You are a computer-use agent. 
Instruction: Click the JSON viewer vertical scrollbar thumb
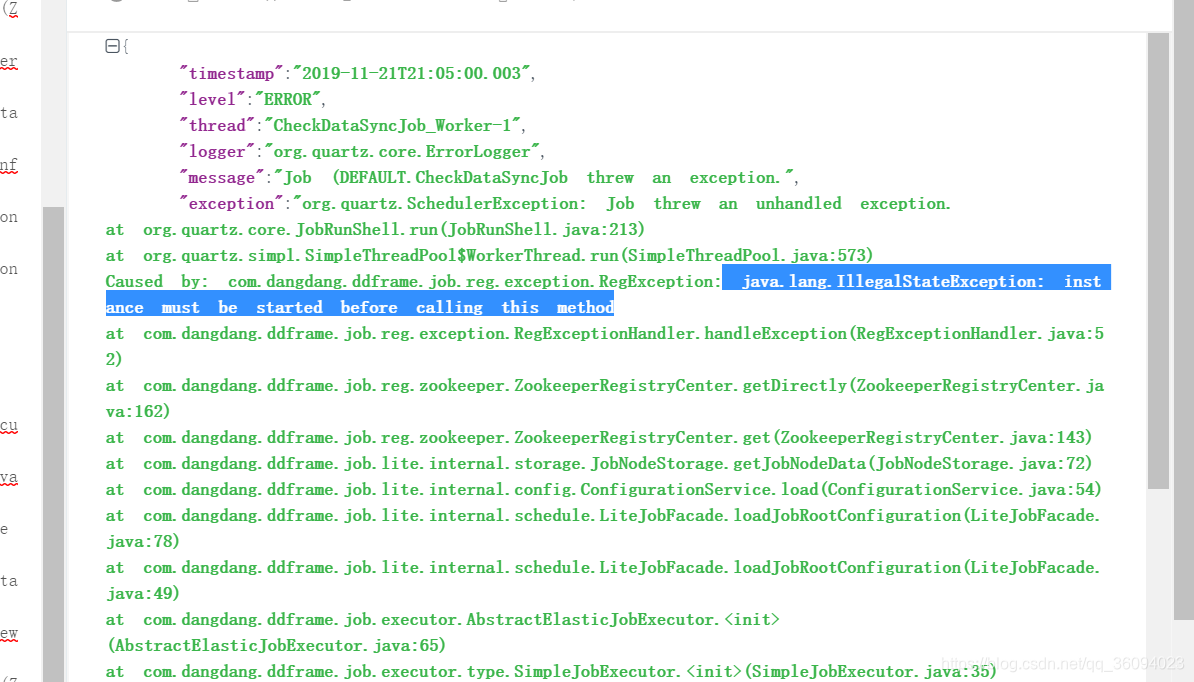[1158, 260]
